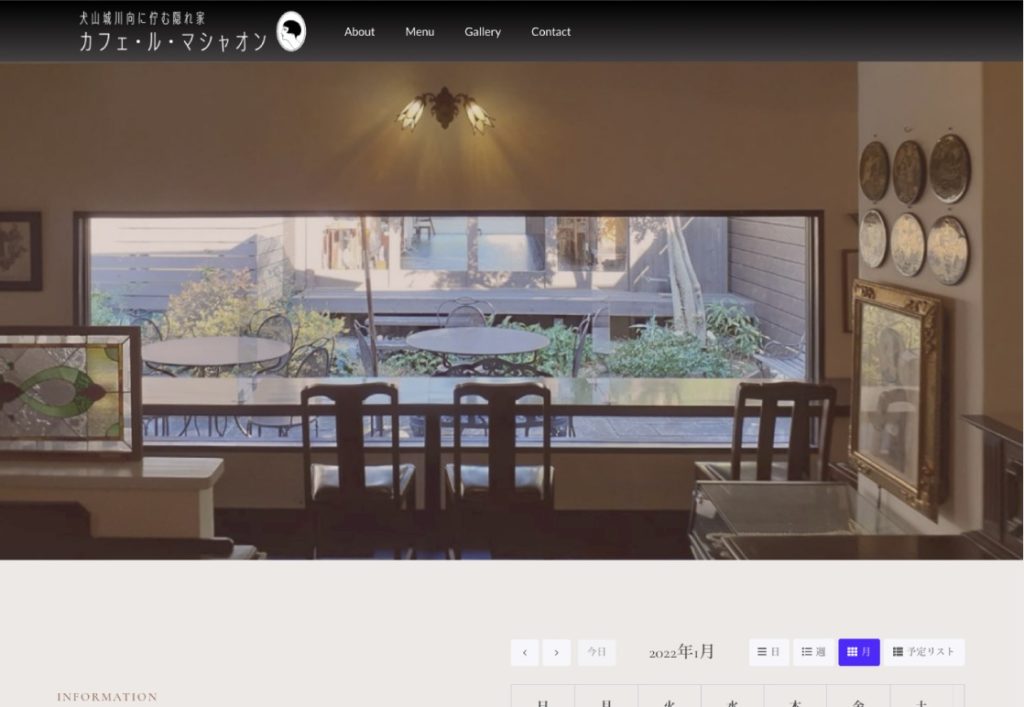Click the oval cafe logo icon
The image size is (1024, 707).
pyautogui.click(x=291, y=32)
